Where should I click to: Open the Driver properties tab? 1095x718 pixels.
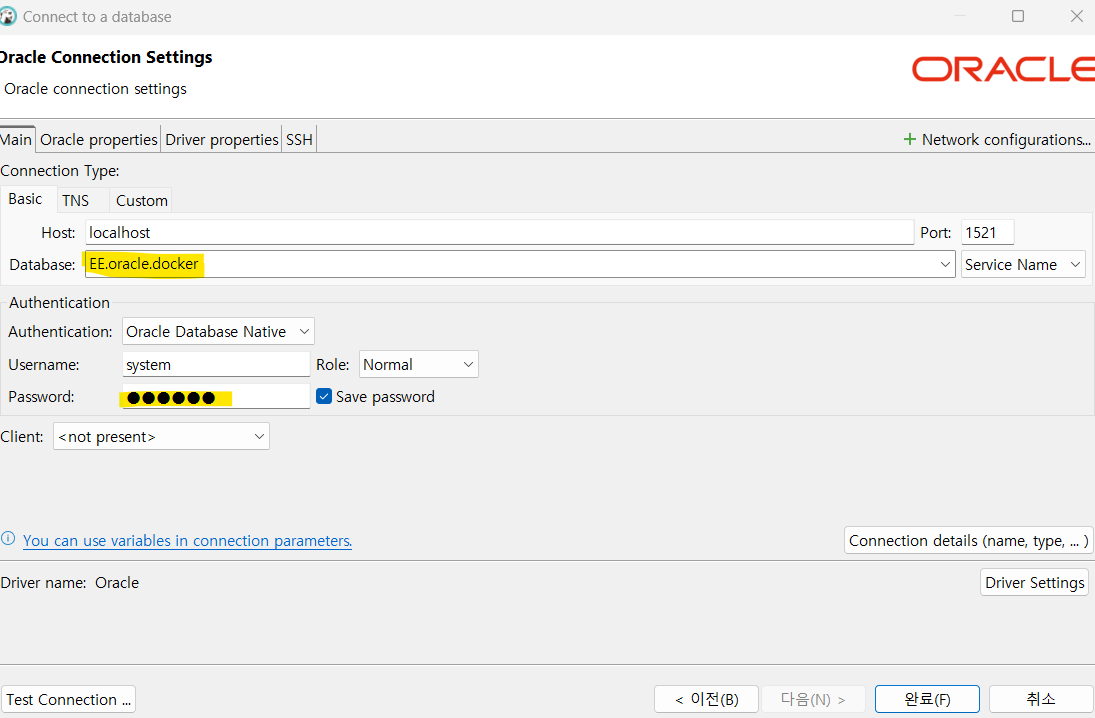(221, 140)
